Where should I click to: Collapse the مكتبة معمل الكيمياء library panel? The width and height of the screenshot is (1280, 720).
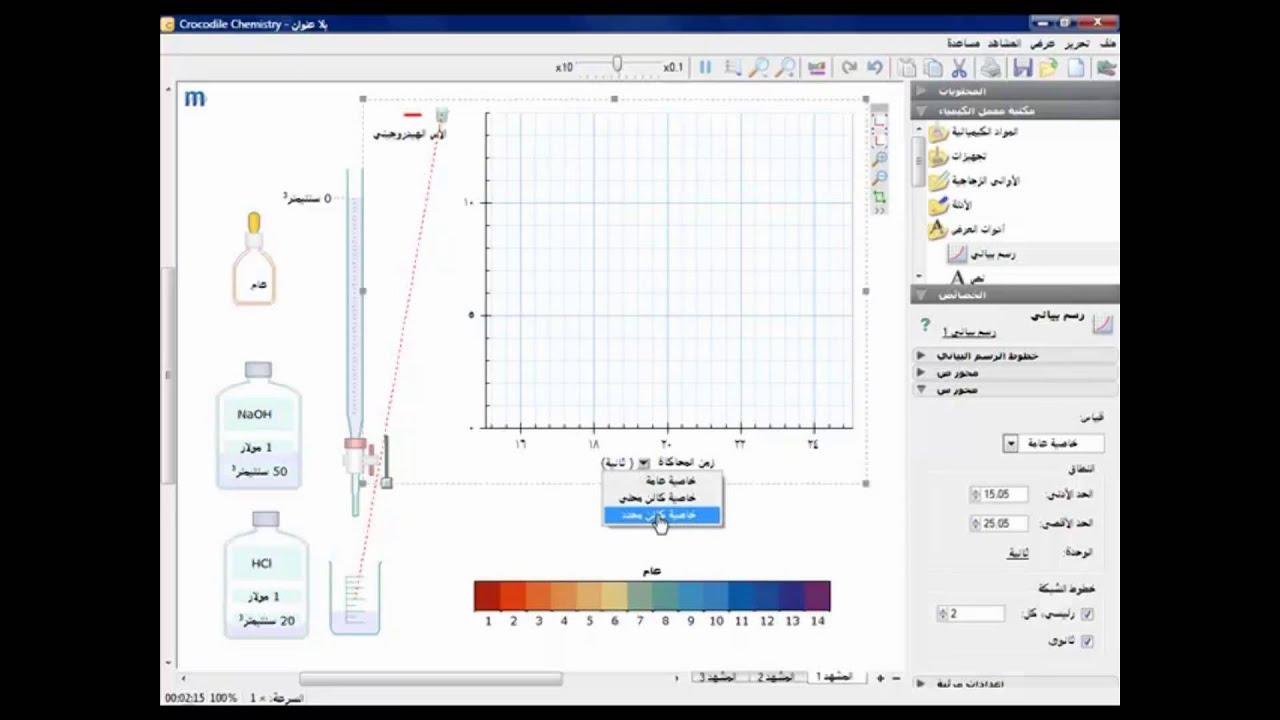pyautogui.click(x=1015, y=110)
